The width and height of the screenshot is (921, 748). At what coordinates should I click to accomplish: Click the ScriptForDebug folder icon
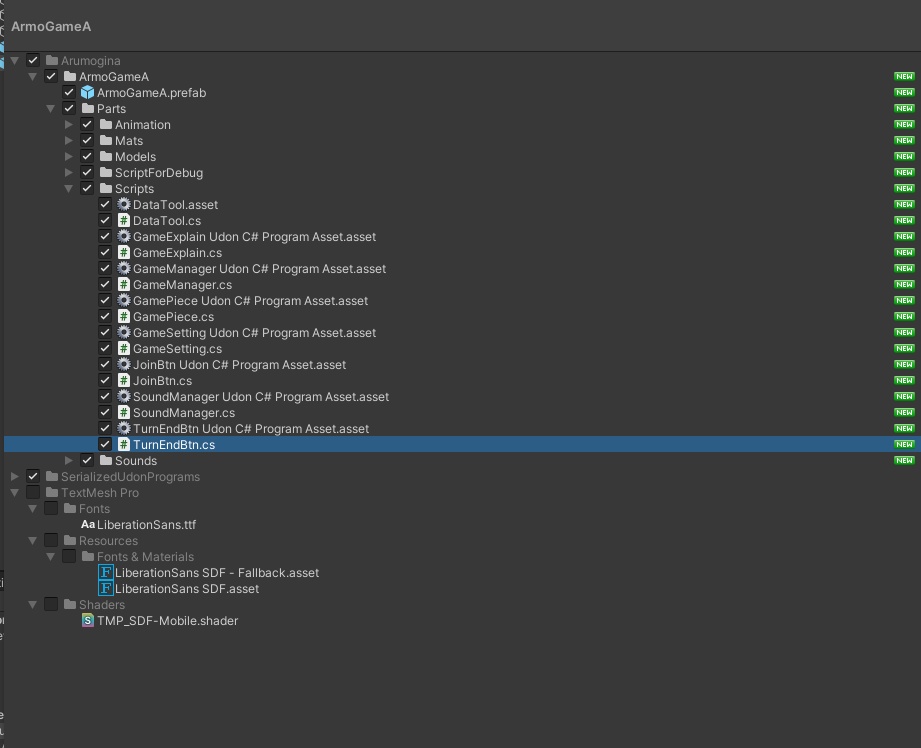coord(106,172)
